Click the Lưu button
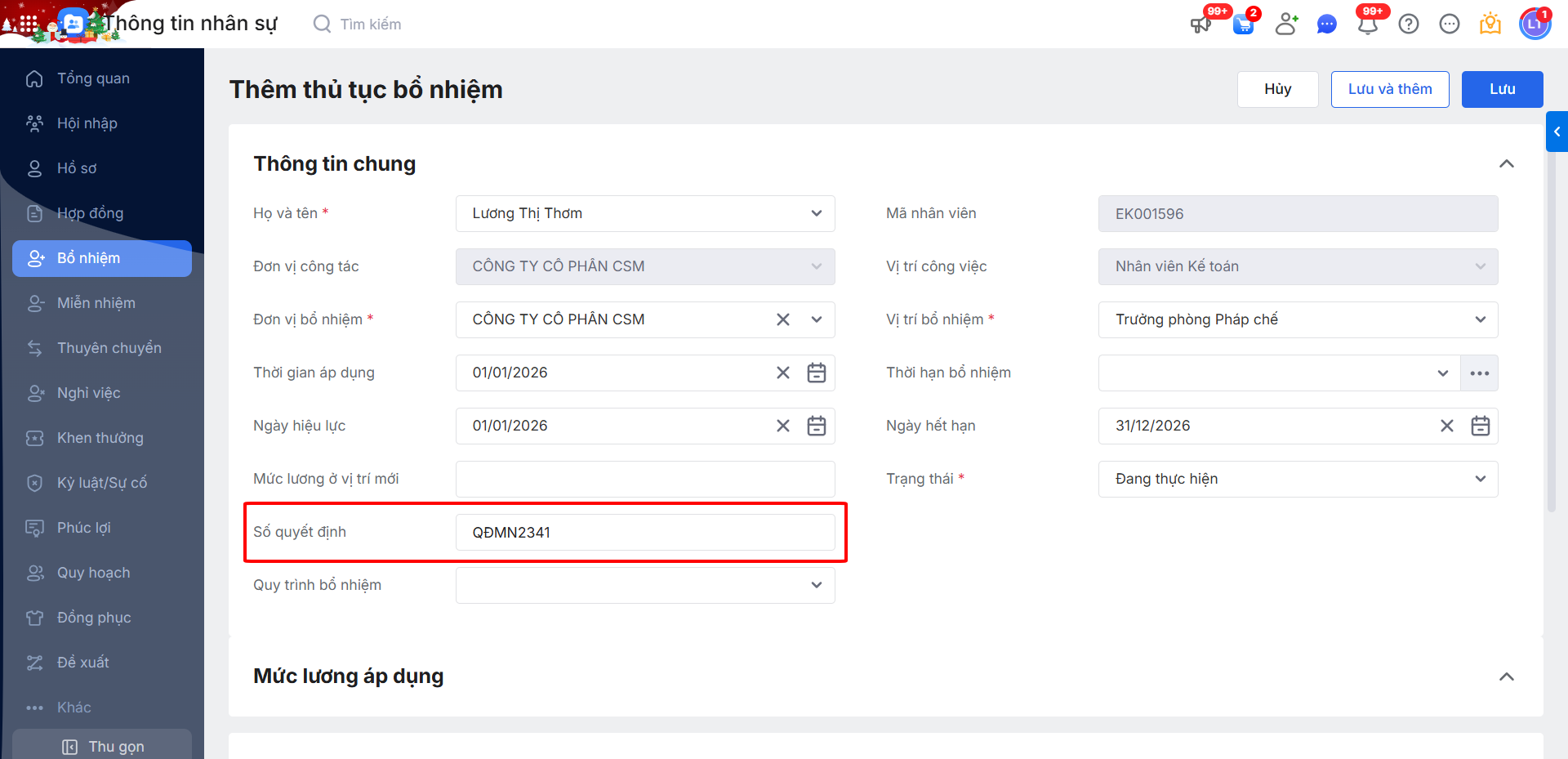Viewport: 1568px width, 759px height. point(1502,89)
